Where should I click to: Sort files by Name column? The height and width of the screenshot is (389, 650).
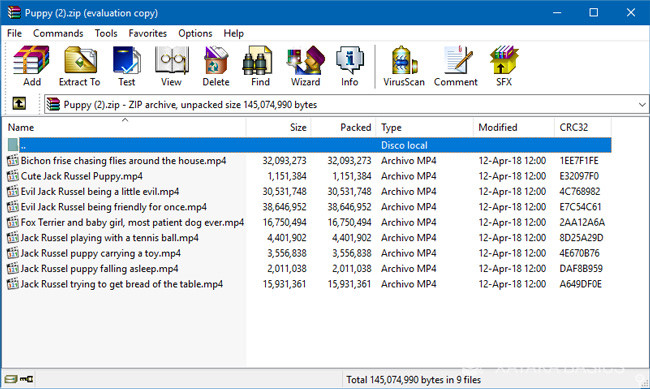[124, 127]
